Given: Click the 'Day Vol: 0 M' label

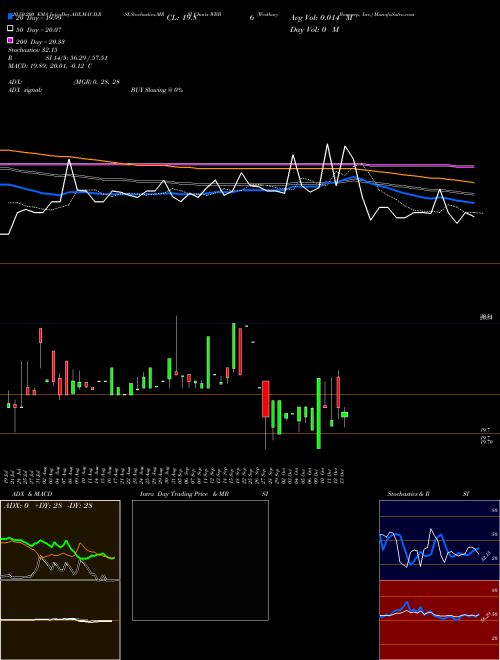Looking at the screenshot, I should click(x=314, y=29).
